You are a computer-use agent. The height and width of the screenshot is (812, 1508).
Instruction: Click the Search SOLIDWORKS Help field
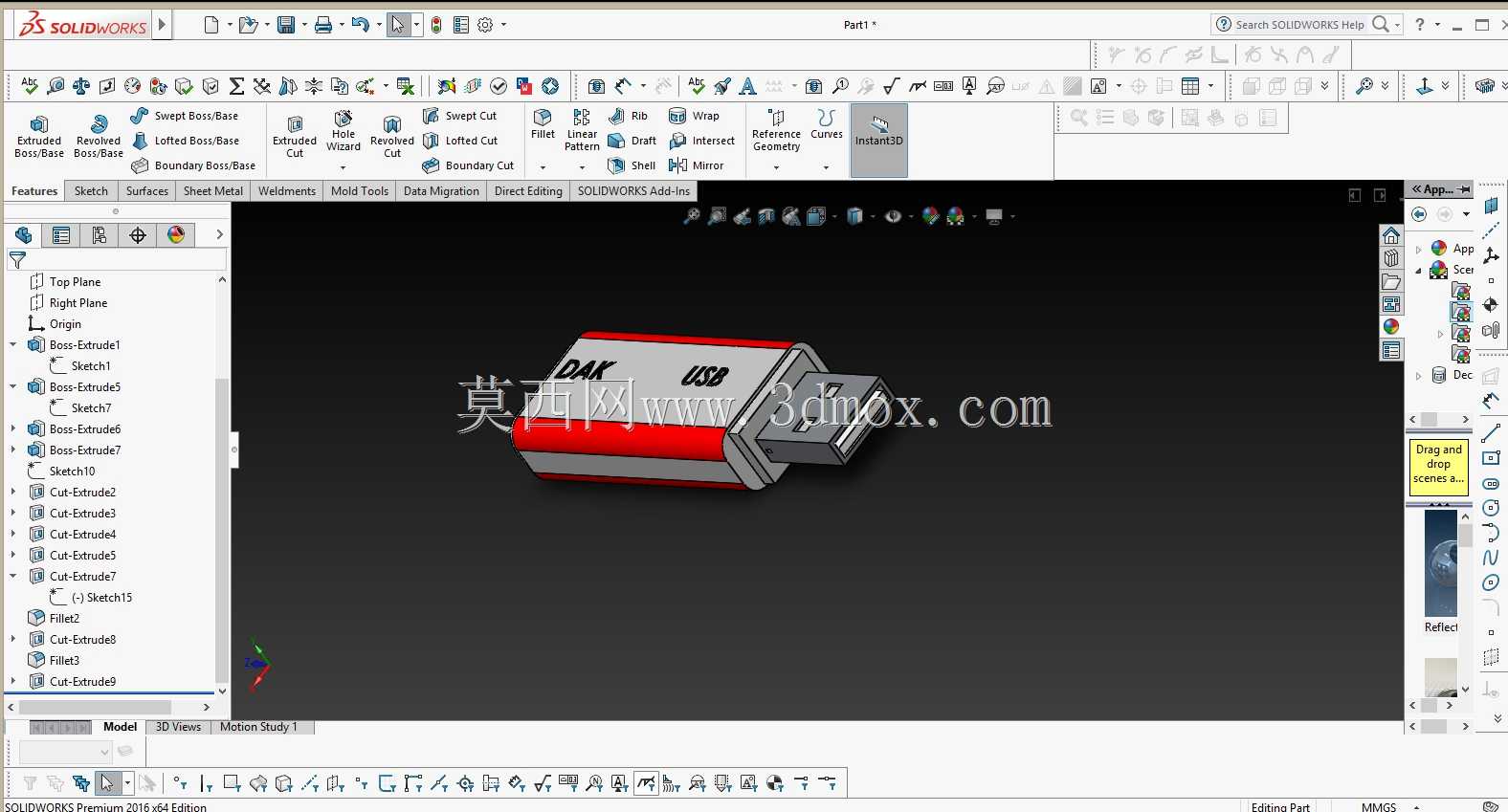(x=1299, y=25)
